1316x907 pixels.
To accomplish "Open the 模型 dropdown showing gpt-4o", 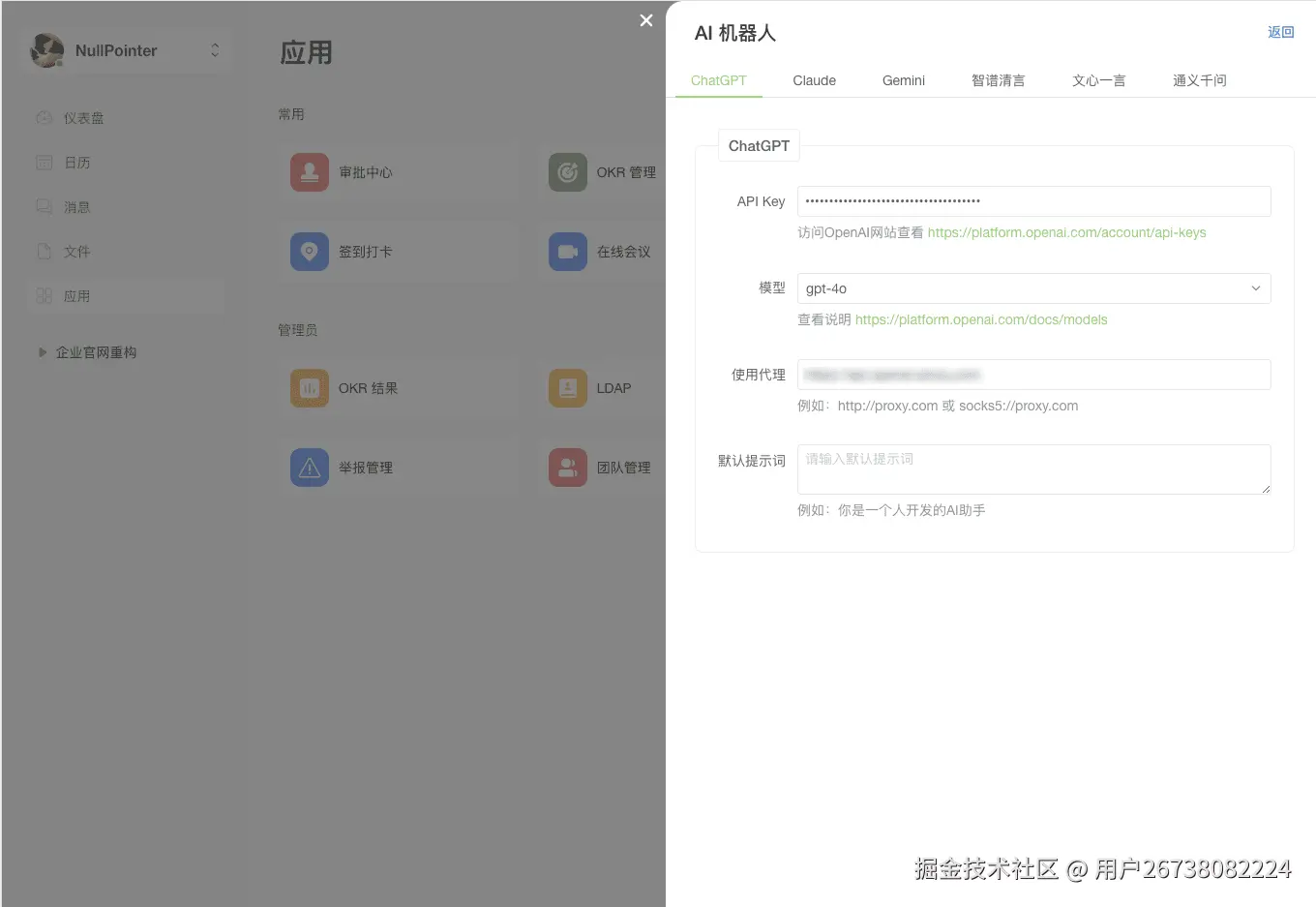I will pyautogui.click(x=1033, y=288).
